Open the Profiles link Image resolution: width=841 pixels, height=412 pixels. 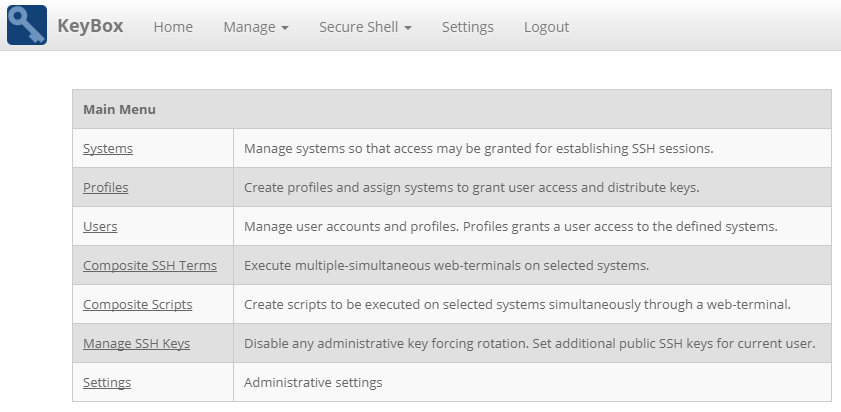tap(106, 187)
